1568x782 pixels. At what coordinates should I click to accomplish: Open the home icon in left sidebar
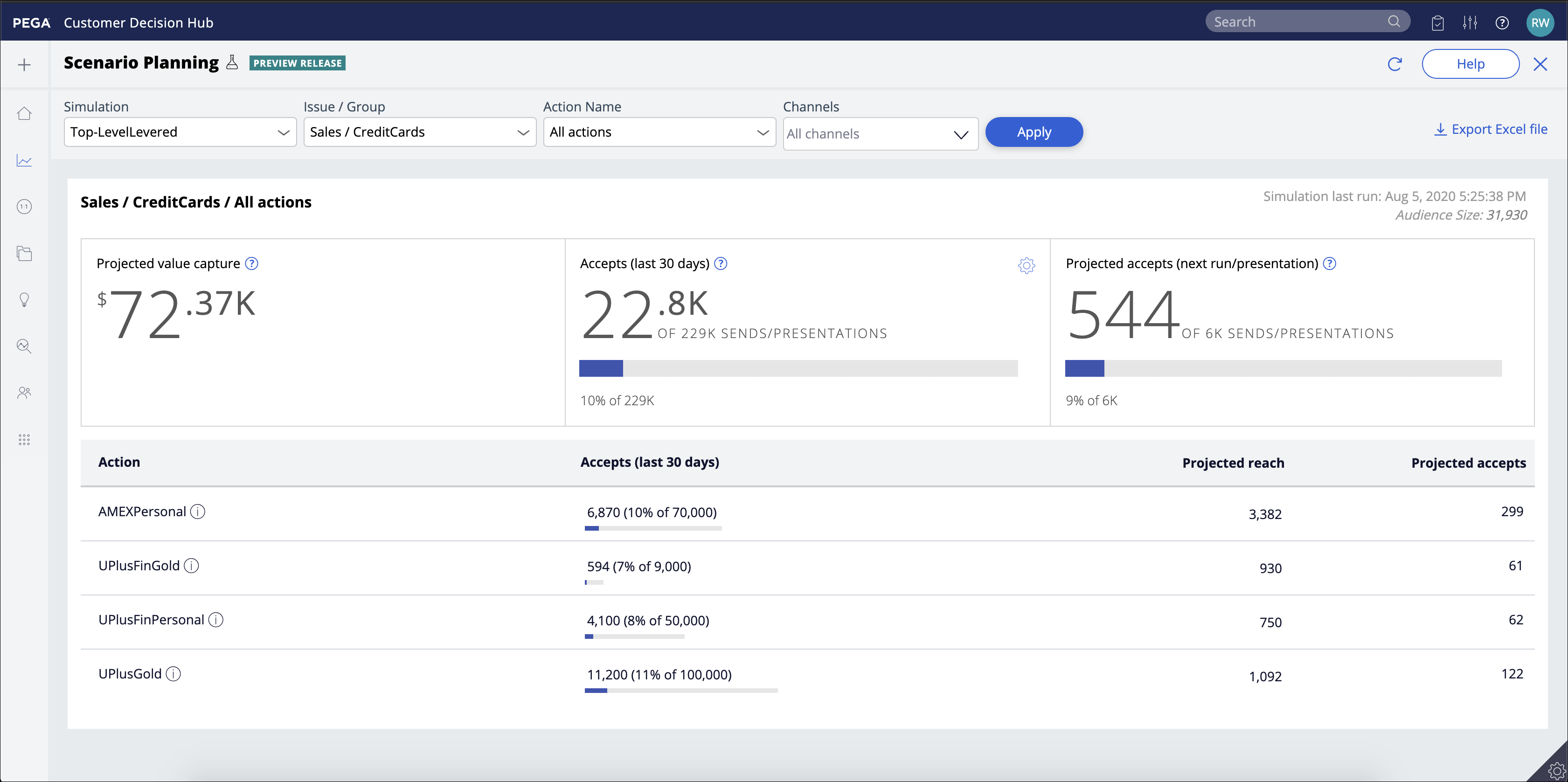pyautogui.click(x=24, y=114)
